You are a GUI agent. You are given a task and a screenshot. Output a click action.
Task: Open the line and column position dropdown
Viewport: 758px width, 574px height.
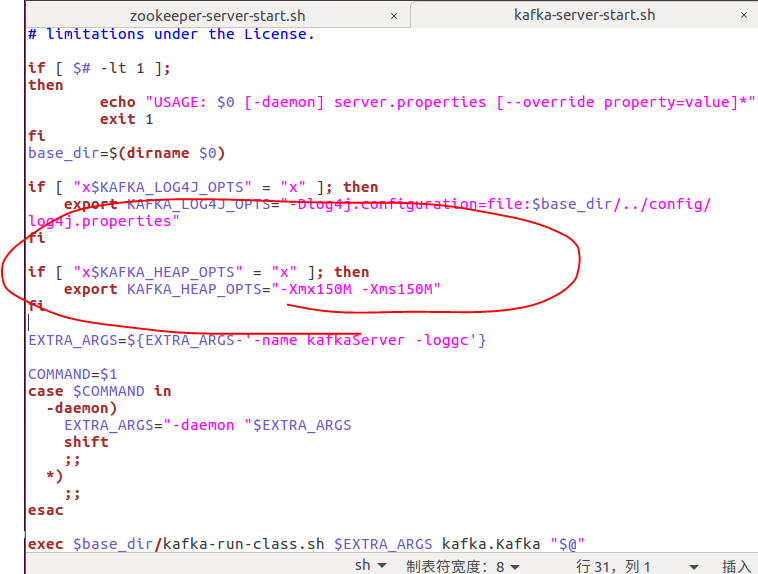(637, 566)
